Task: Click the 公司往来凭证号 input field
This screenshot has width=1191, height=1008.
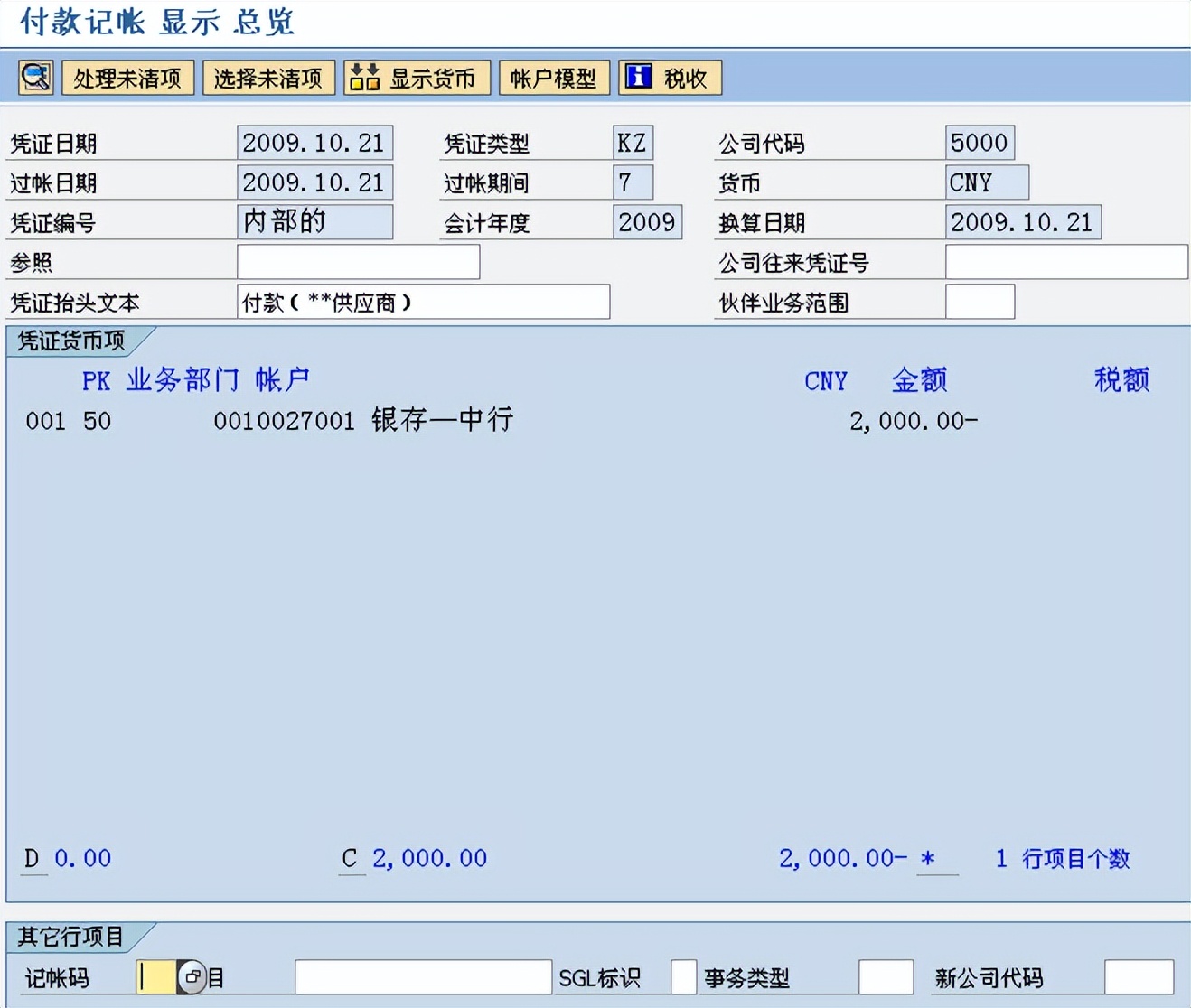Action: point(1066,261)
